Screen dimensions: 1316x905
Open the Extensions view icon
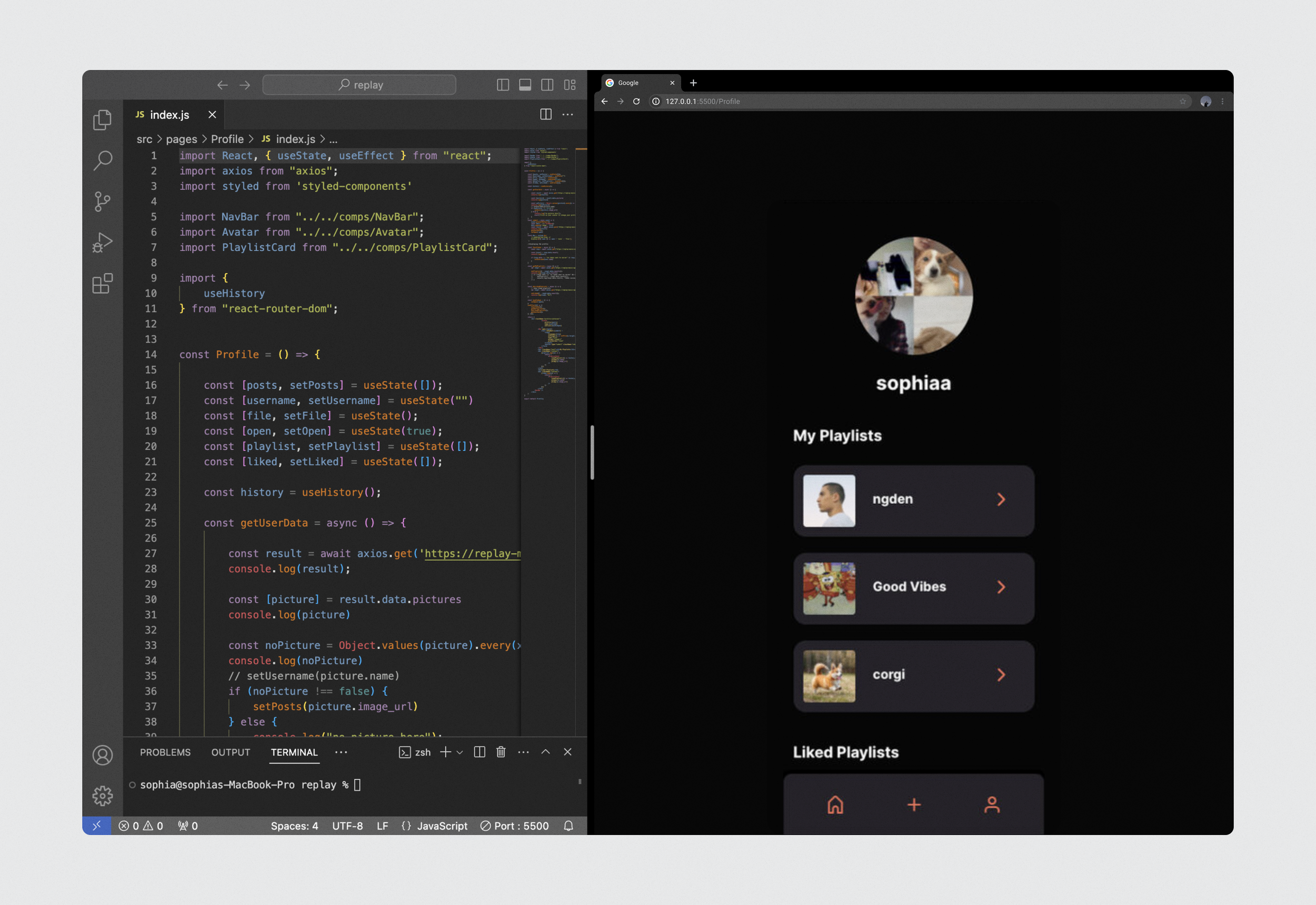(103, 283)
